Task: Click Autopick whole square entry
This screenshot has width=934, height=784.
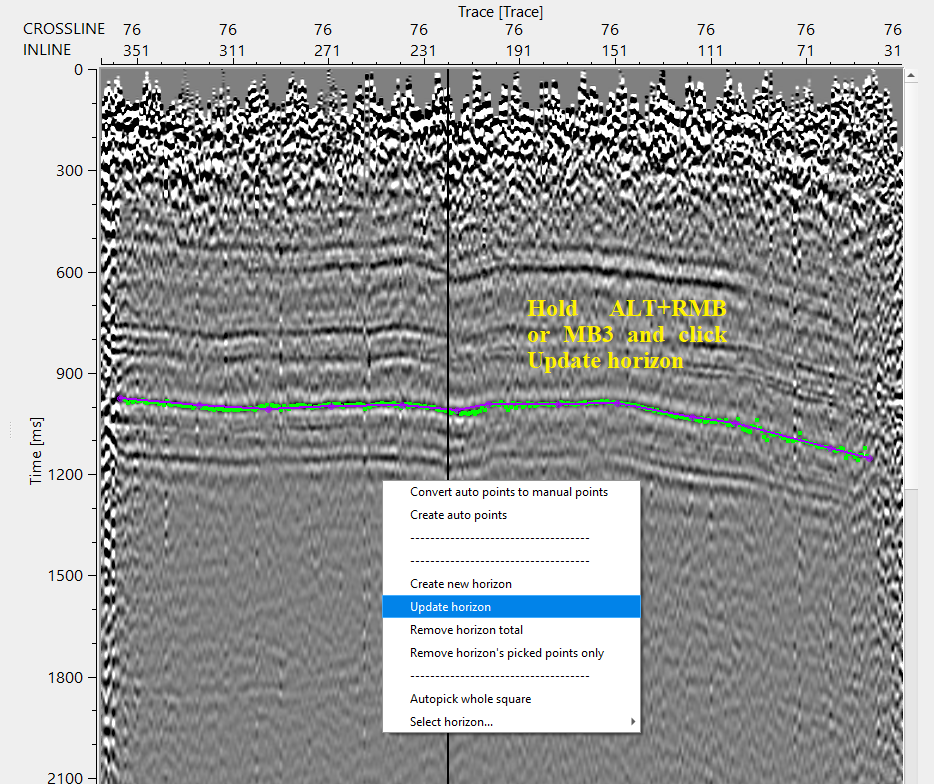Action: (470, 699)
